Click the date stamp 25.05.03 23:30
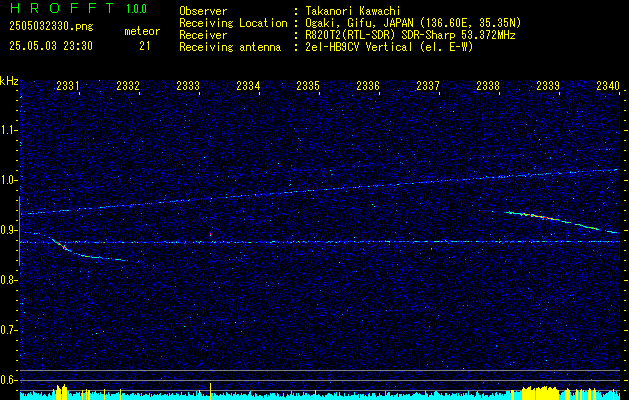 coord(51,46)
